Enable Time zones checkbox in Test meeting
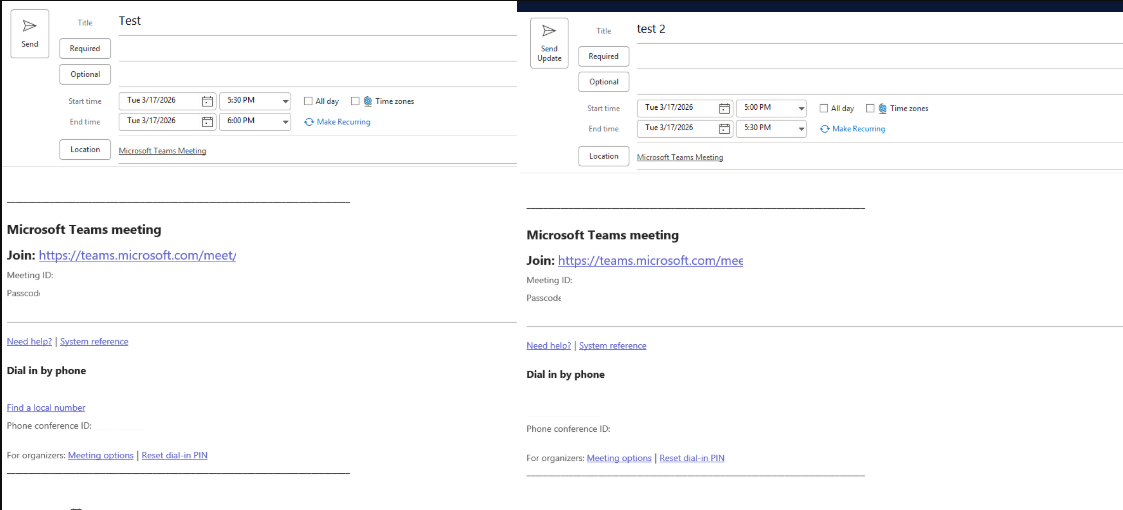 [355, 101]
